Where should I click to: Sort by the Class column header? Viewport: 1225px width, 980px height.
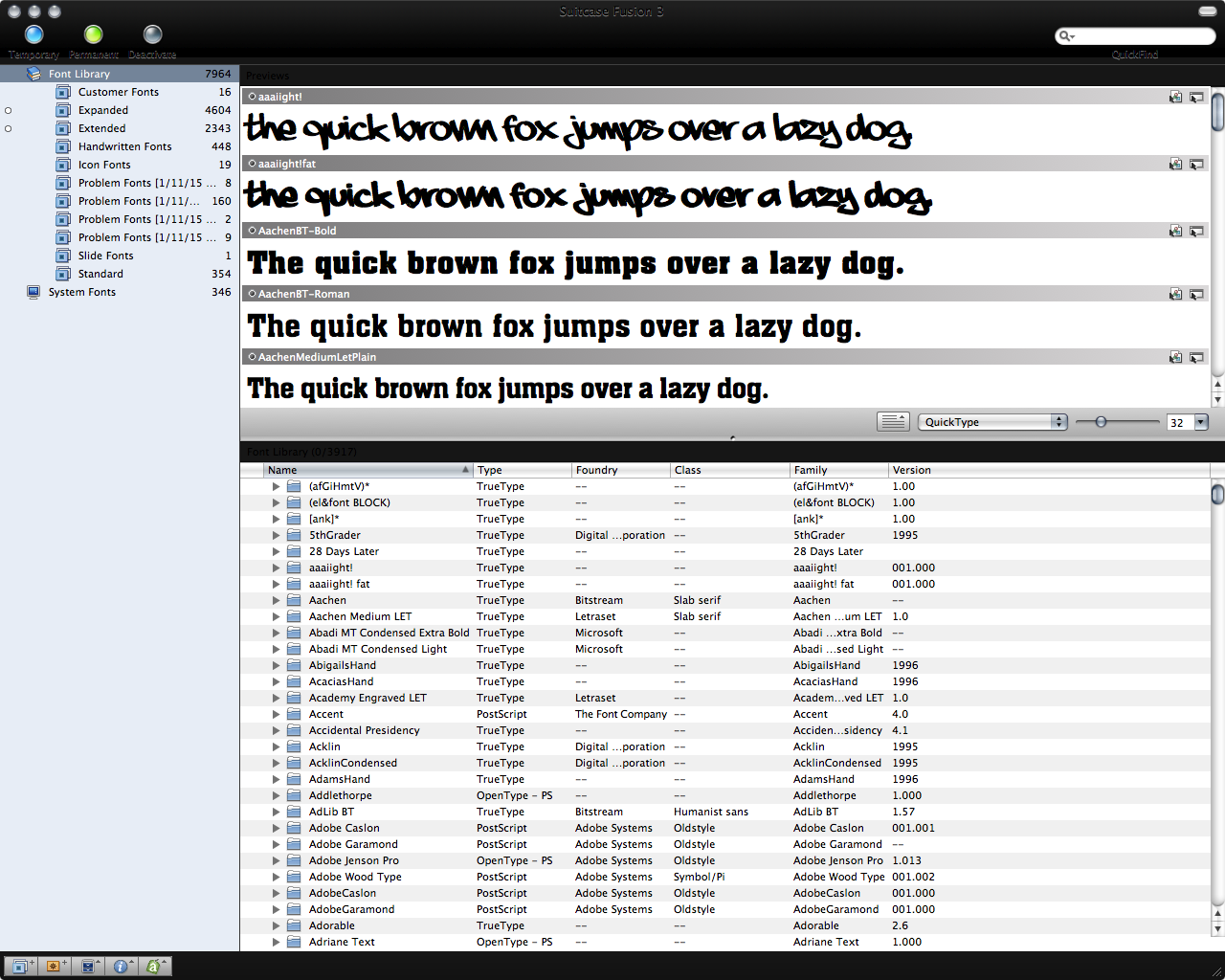coord(730,470)
